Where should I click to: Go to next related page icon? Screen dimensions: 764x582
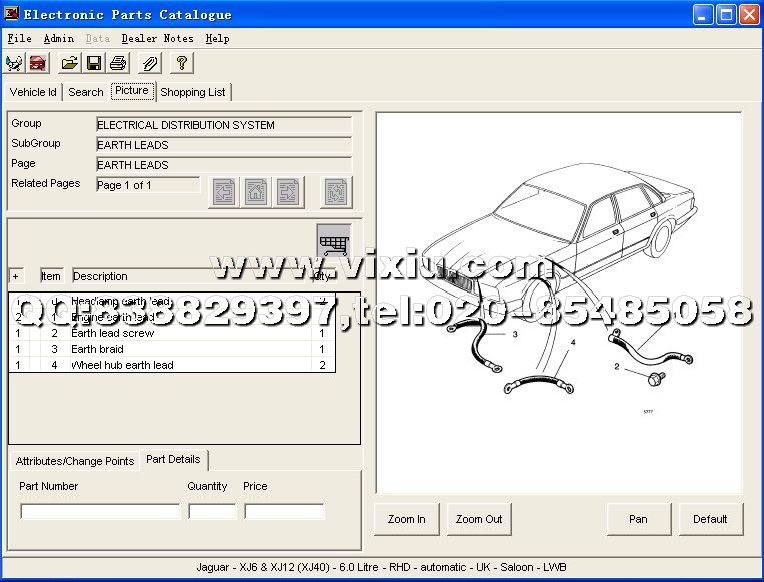pos(289,191)
